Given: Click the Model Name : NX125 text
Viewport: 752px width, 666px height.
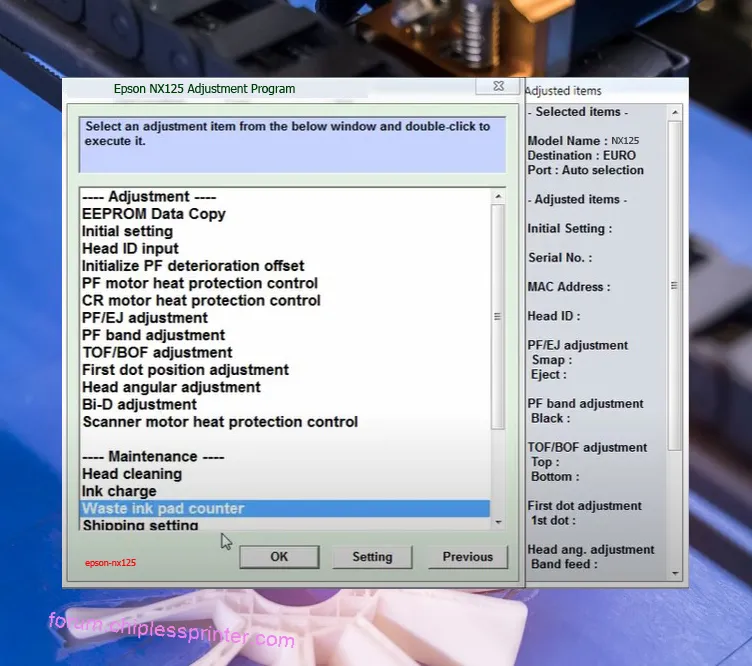Looking at the screenshot, I should pyautogui.click(x=583, y=140).
